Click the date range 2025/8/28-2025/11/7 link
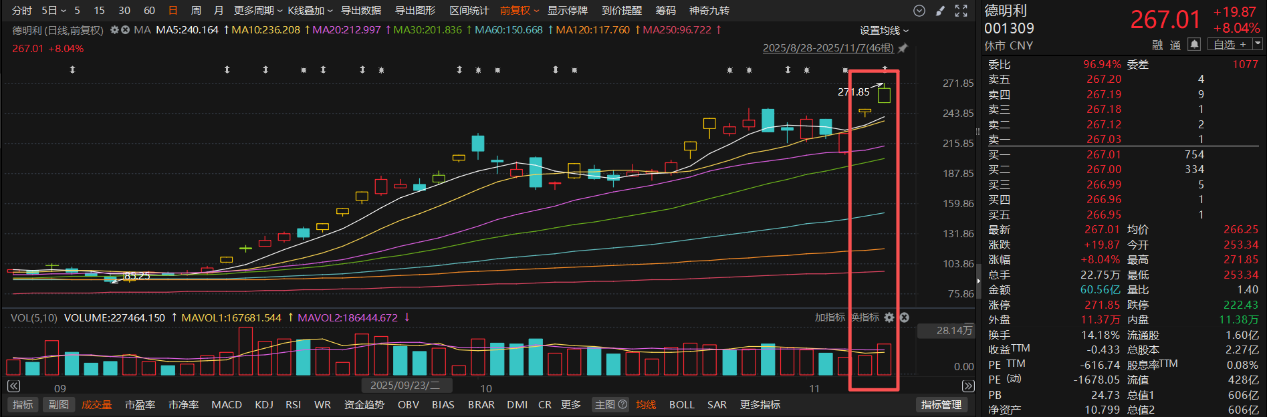The height and width of the screenshot is (417, 1267). 828,48
